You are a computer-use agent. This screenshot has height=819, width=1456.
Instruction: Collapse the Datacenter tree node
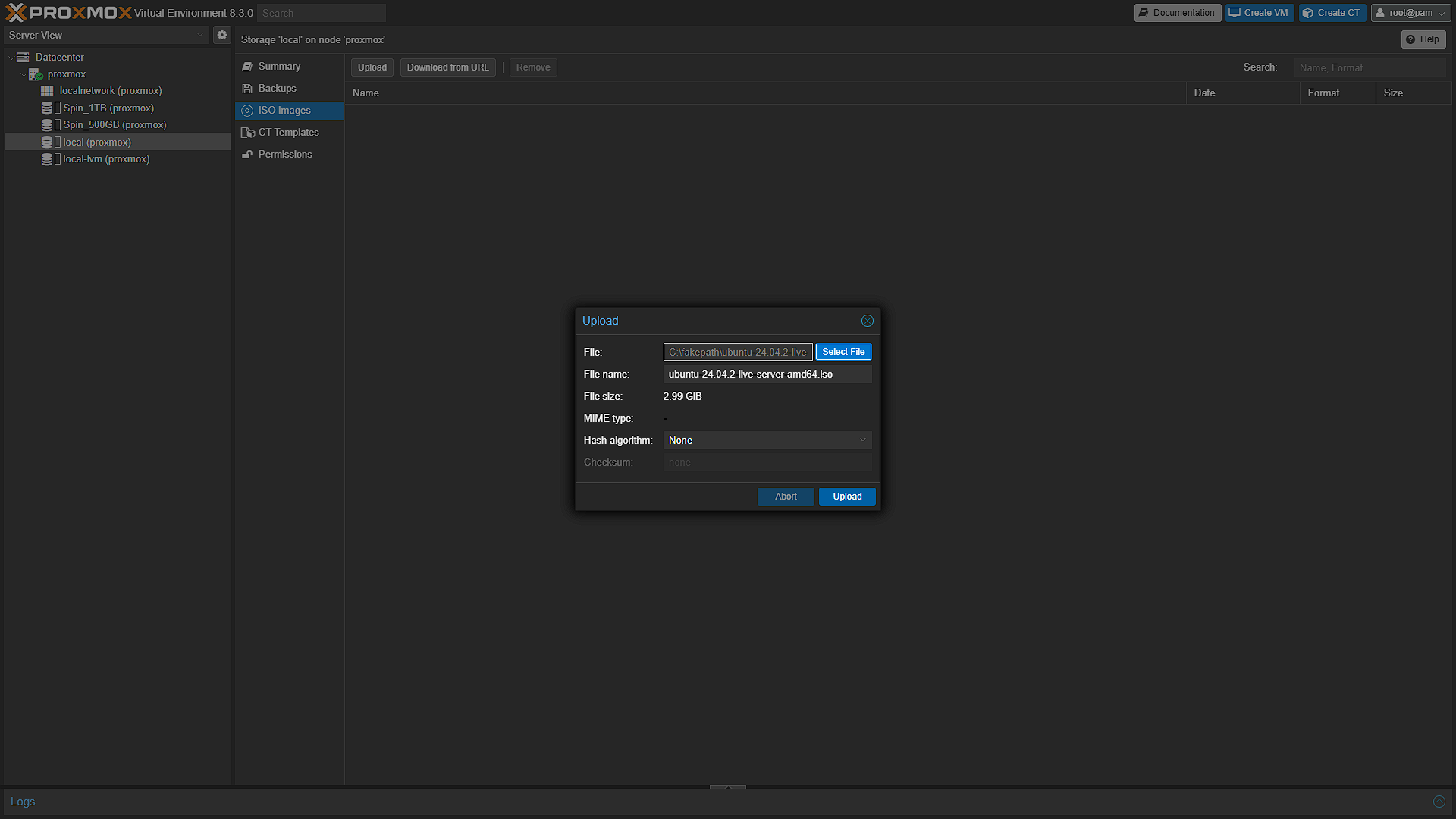click(11, 58)
